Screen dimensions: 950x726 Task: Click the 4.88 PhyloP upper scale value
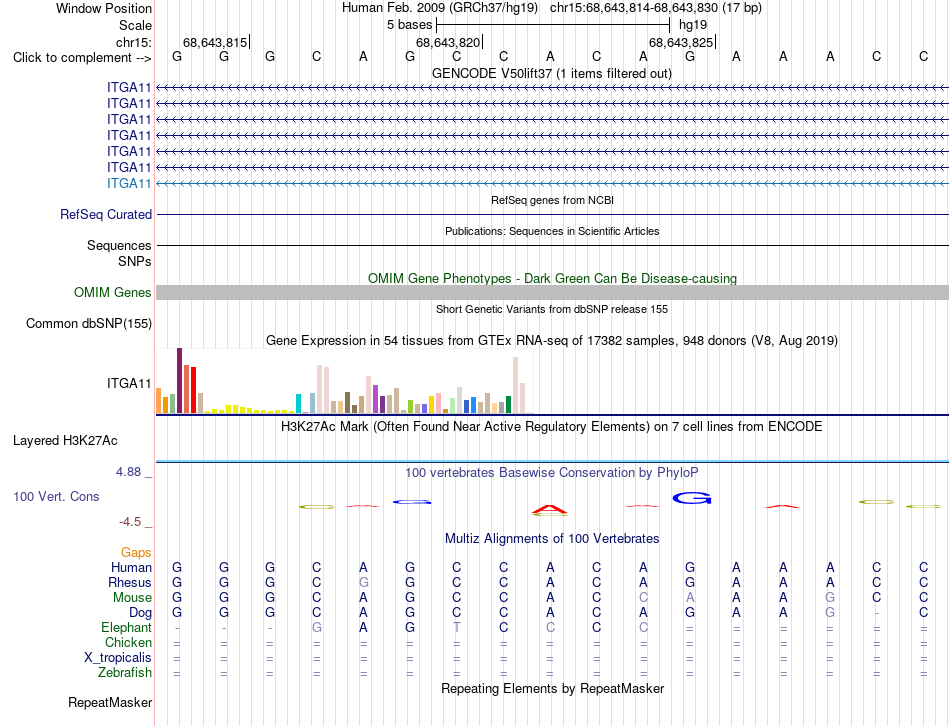pyautogui.click(x=128, y=471)
